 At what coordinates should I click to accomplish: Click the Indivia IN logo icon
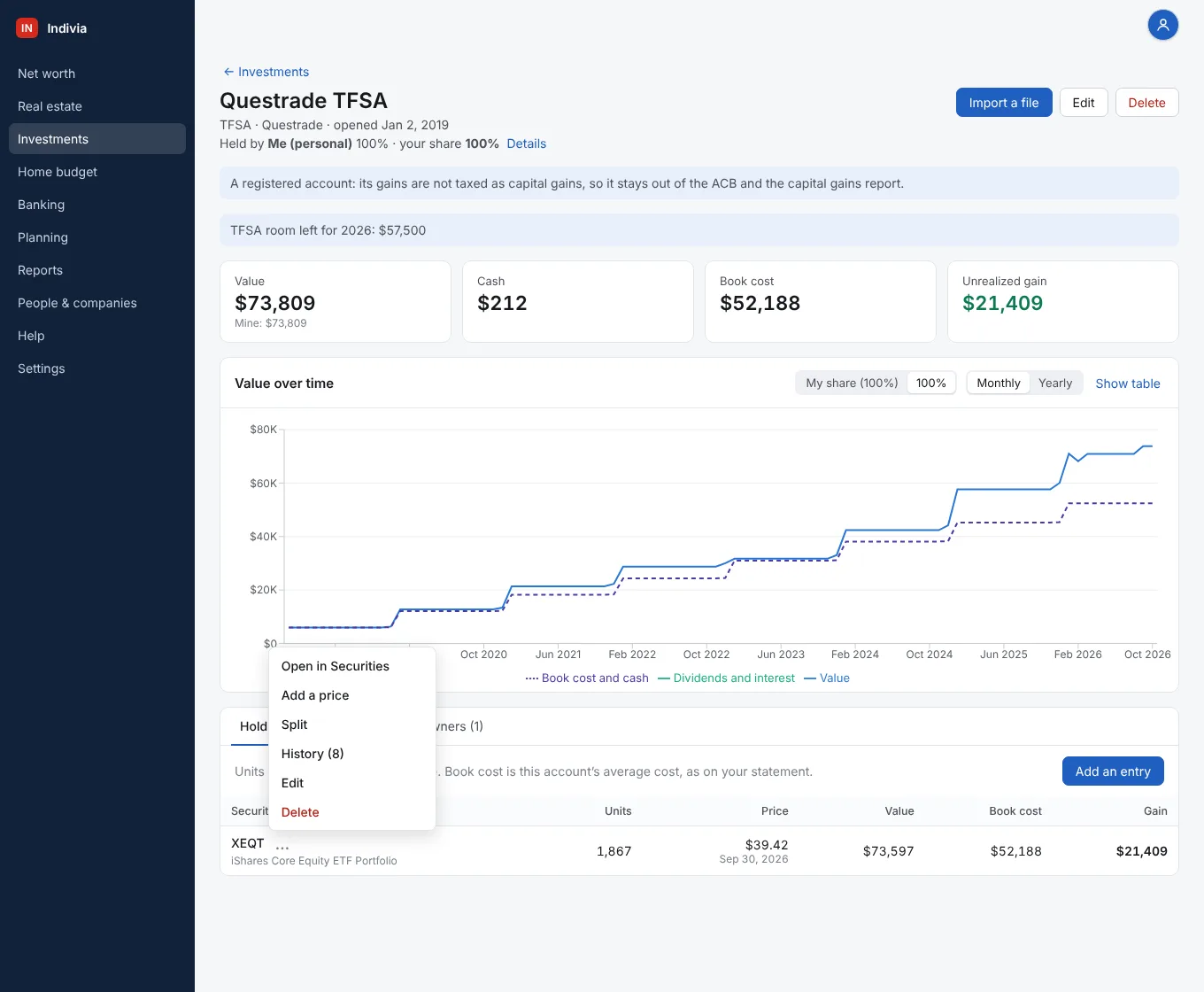coord(27,28)
